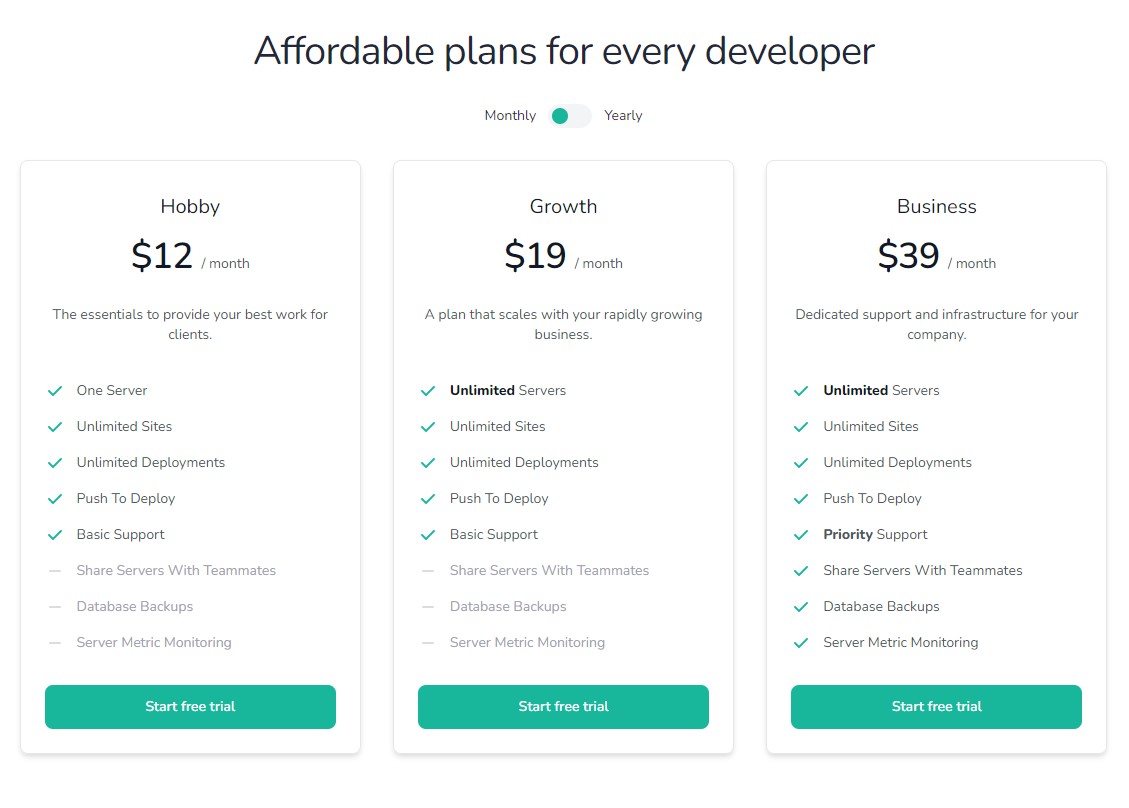Viewport: 1129px width, 808px height.
Task: Toggle the billing switch to Yearly
Action: click(568, 116)
